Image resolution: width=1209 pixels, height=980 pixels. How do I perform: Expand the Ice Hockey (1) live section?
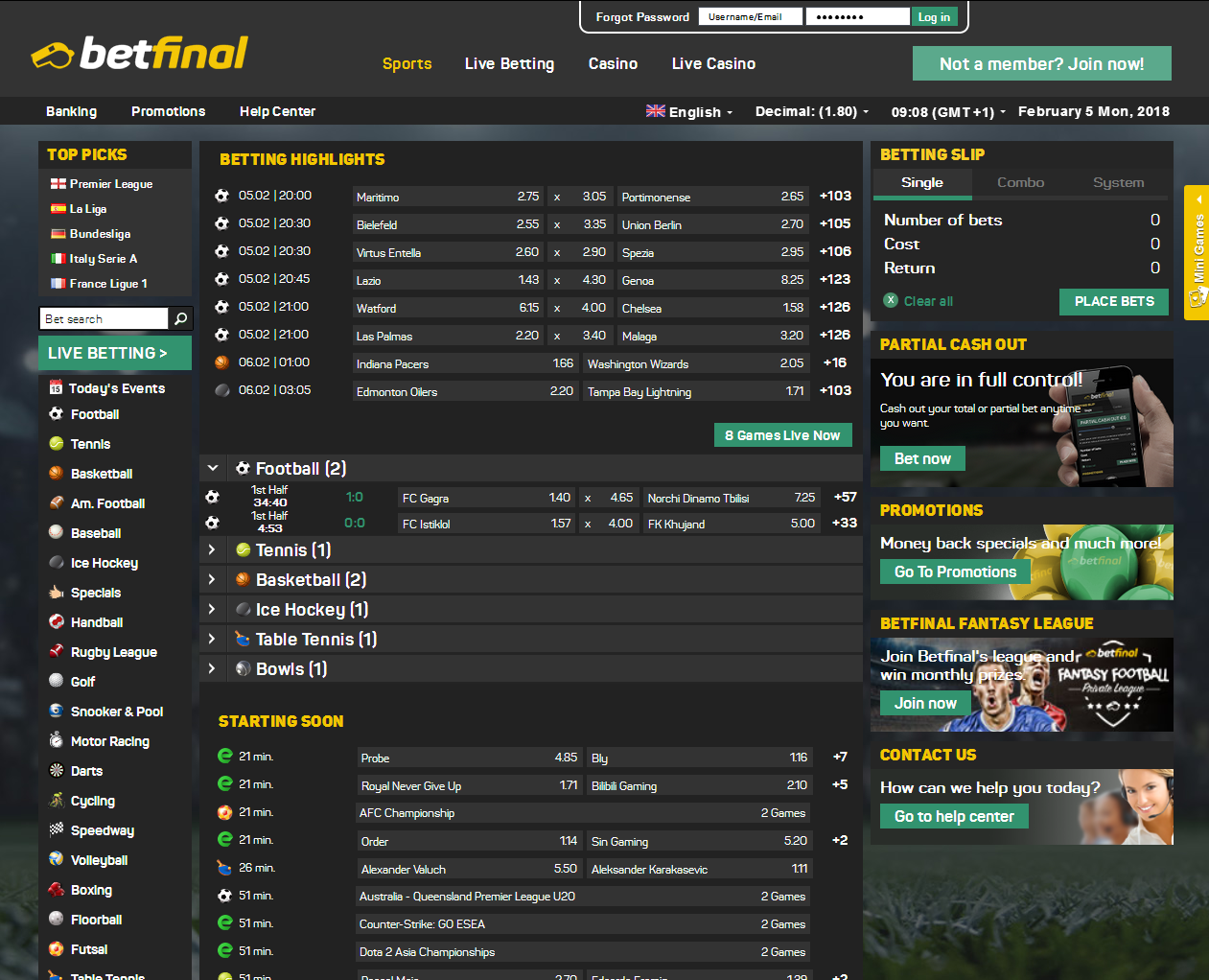[213, 609]
